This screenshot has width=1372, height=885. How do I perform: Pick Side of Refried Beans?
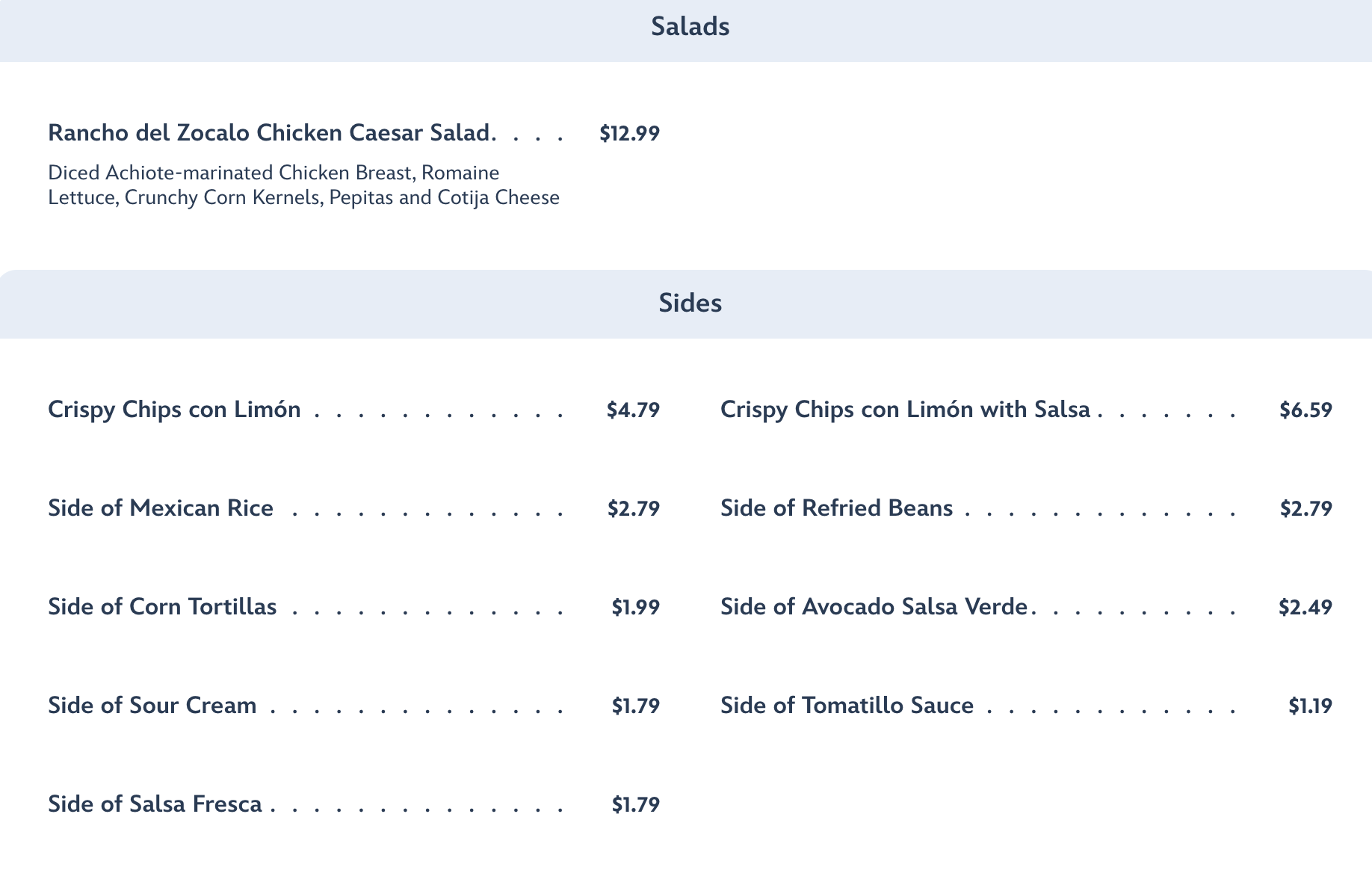[836, 508]
